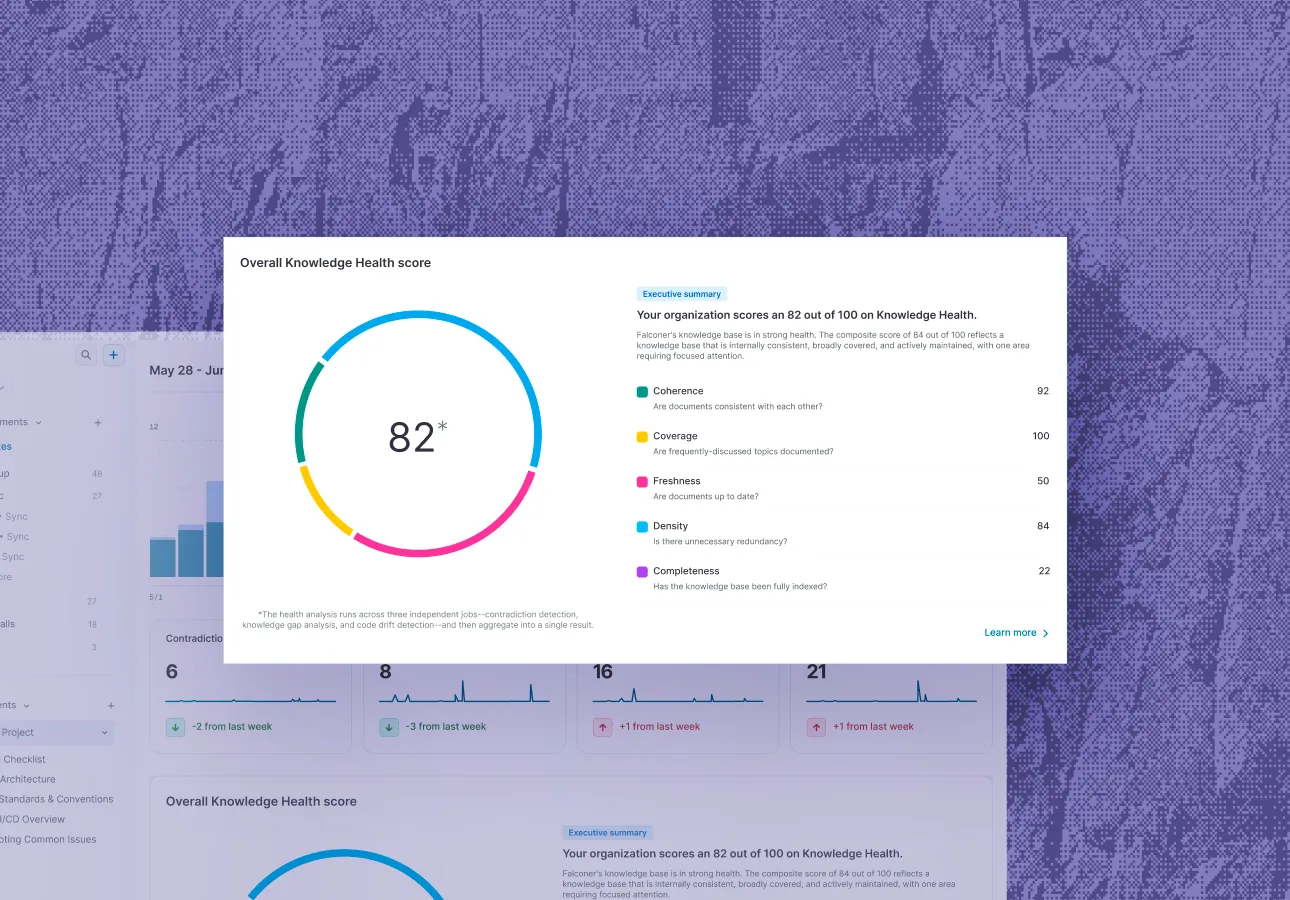Click the 'Freshness' metric label
The height and width of the screenshot is (900, 1290).
tap(677, 481)
